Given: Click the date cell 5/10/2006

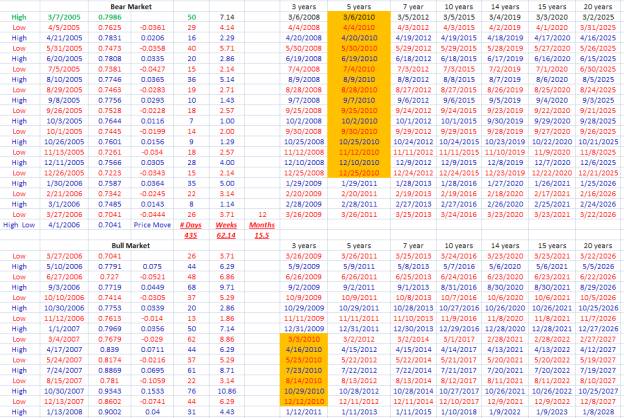Looking at the screenshot, I should pyautogui.click(x=64, y=266).
